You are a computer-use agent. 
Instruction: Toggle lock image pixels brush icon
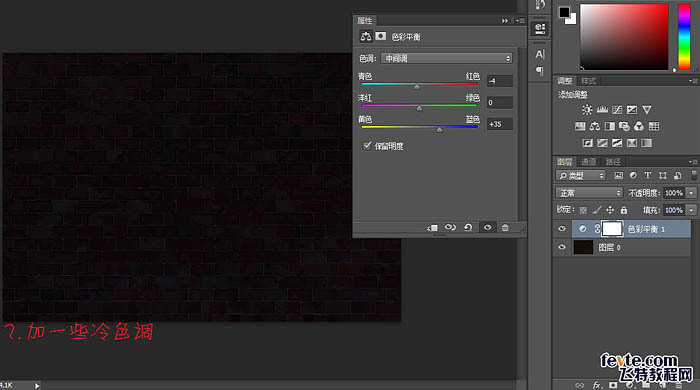(x=597, y=210)
